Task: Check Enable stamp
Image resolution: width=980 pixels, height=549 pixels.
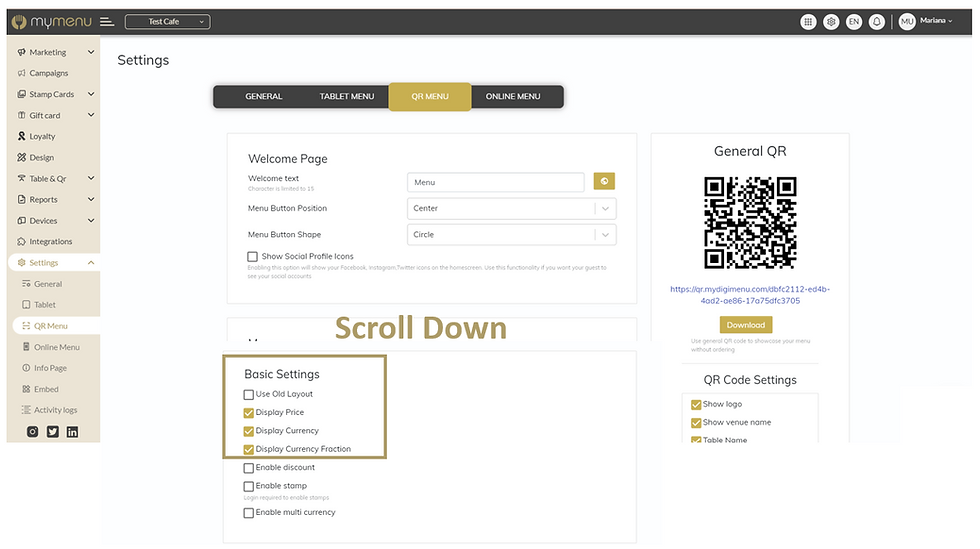Action: click(x=249, y=486)
